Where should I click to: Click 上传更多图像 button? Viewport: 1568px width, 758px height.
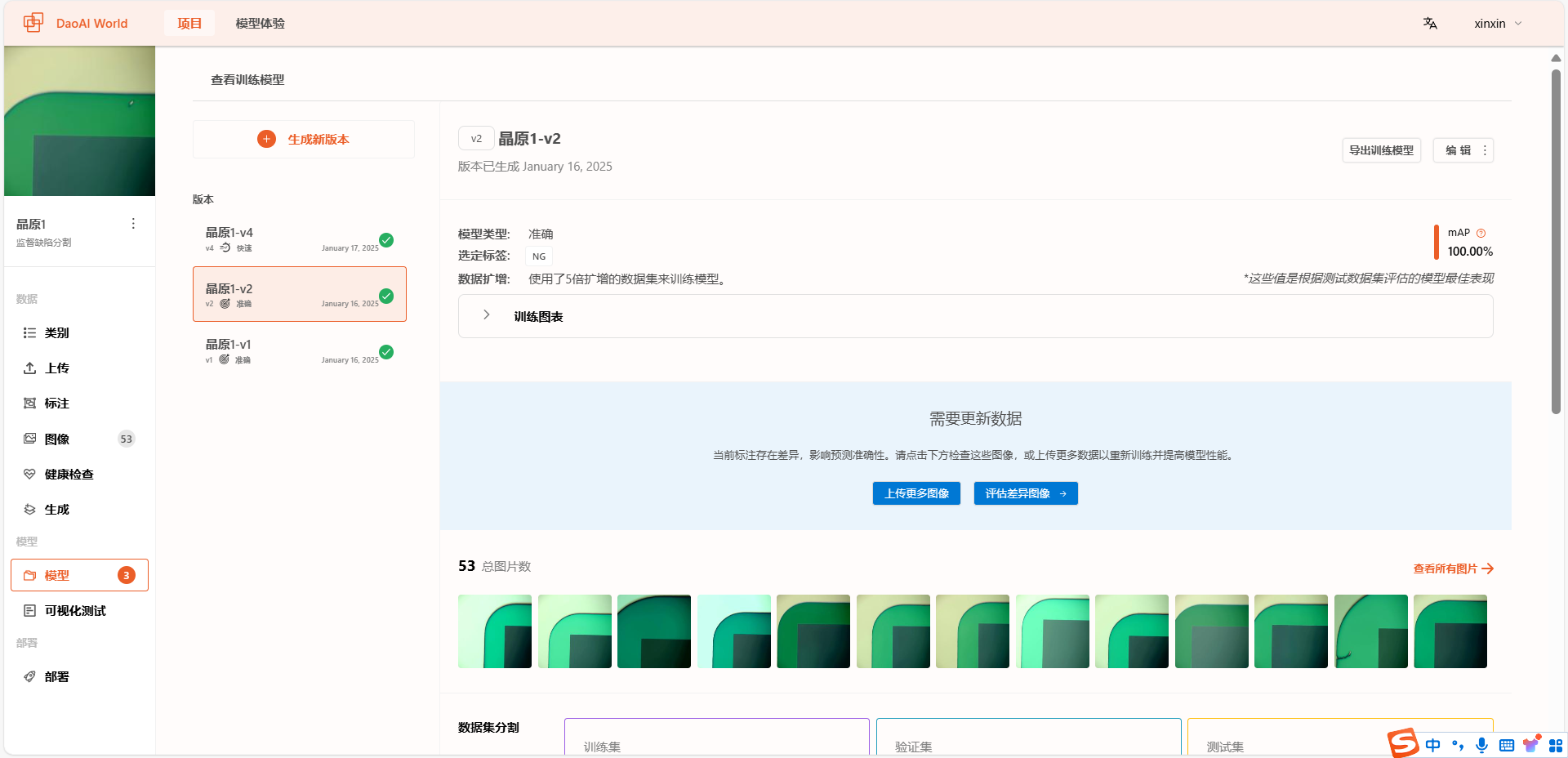[x=916, y=493]
